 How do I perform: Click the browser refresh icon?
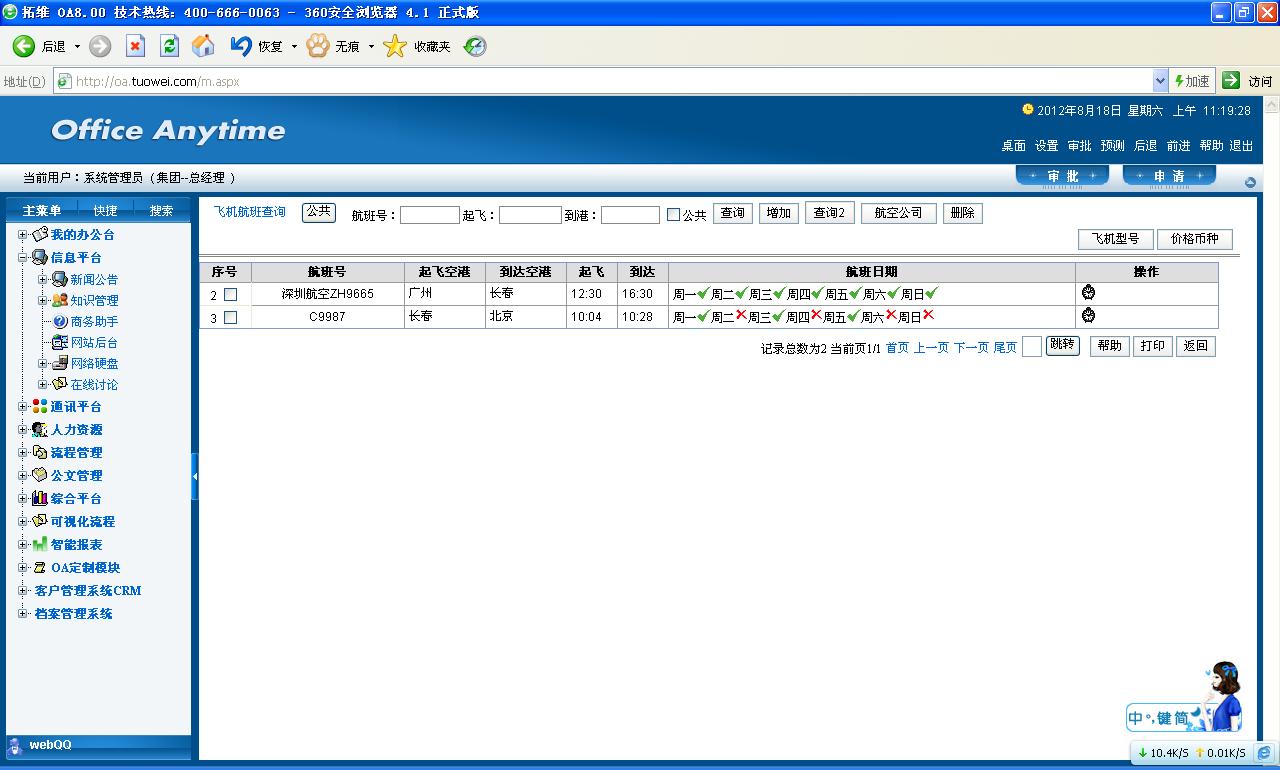coord(169,46)
